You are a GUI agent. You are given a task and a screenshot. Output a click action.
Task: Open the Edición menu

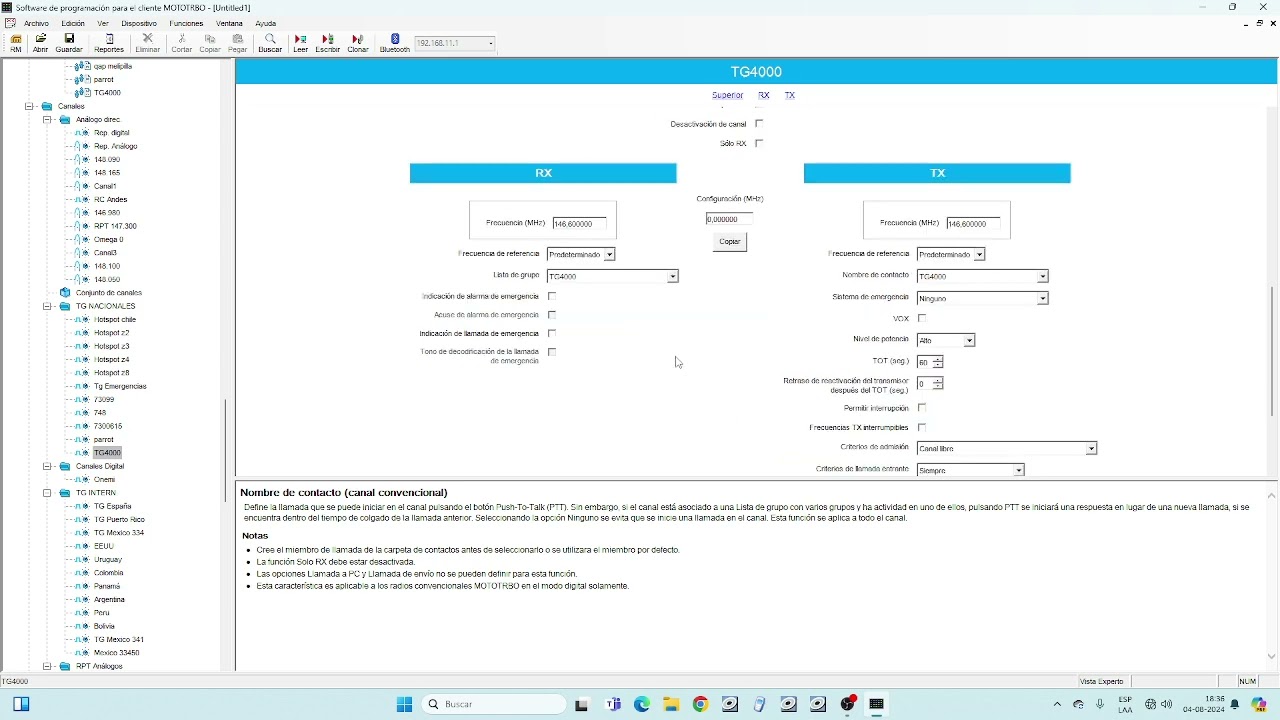coord(73,23)
